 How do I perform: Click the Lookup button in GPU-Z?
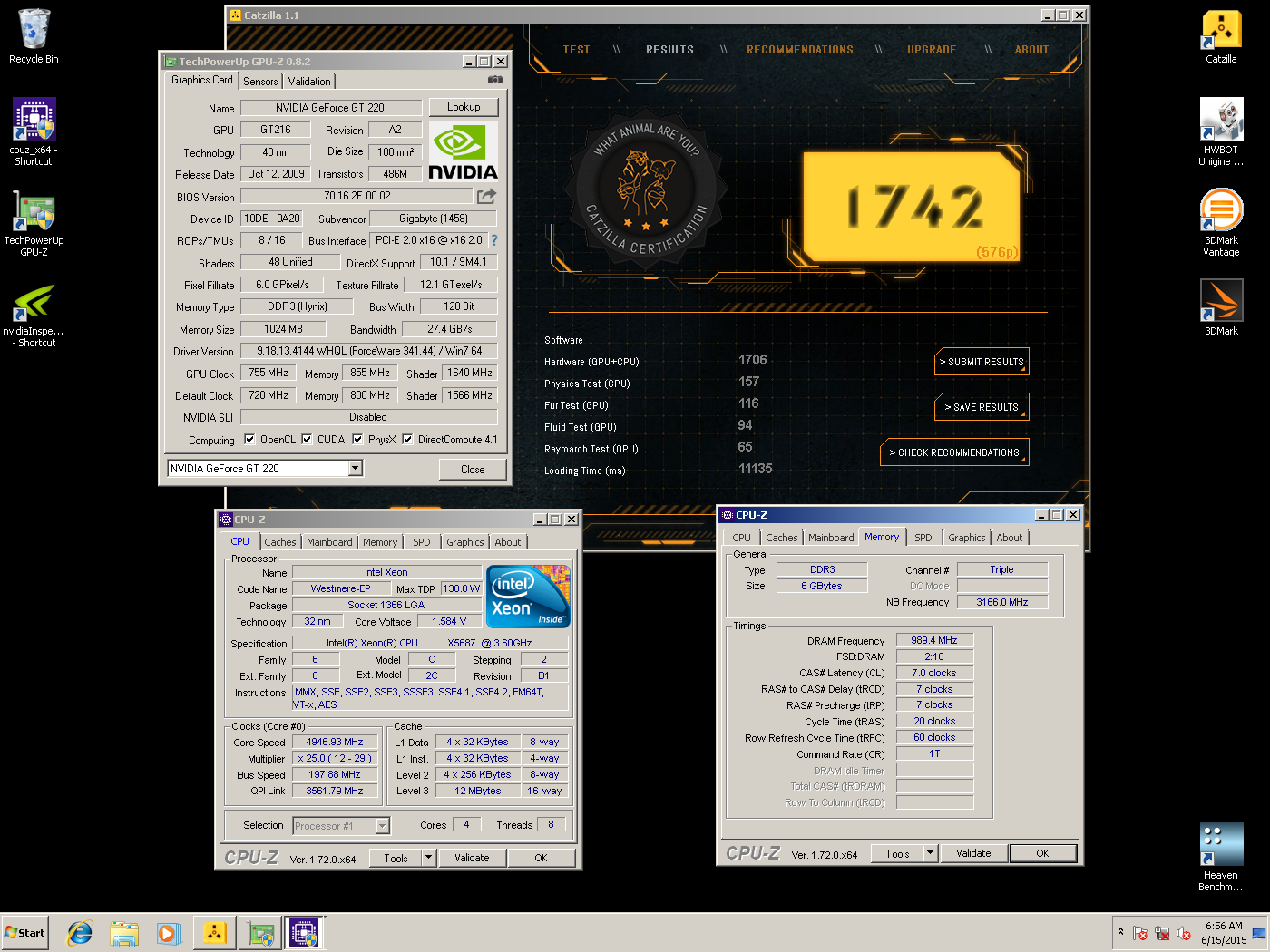[x=464, y=107]
